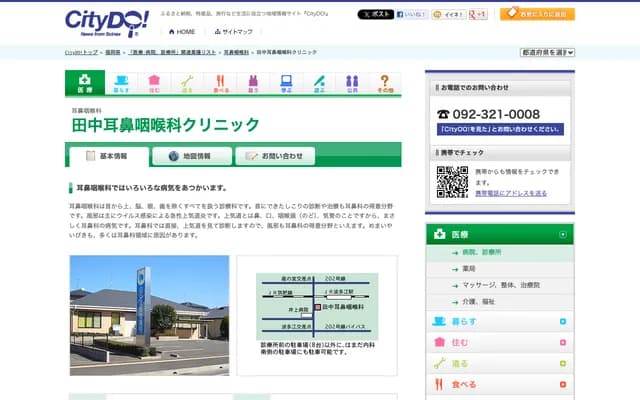Open the 耳鼻咽喉科 breadcrumb link

[236, 52]
